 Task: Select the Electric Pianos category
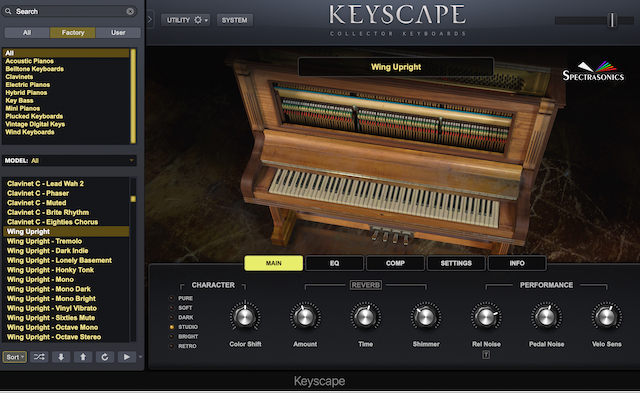[x=27, y=84]
